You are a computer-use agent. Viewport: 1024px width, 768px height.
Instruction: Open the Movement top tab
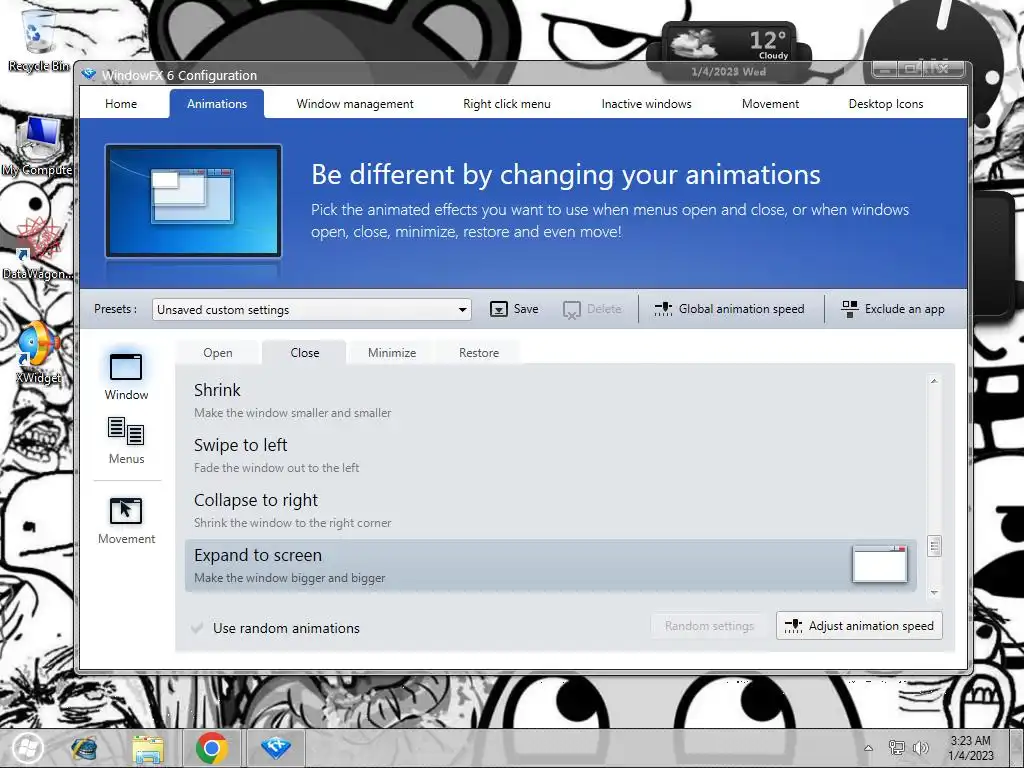tap(771, 104)
